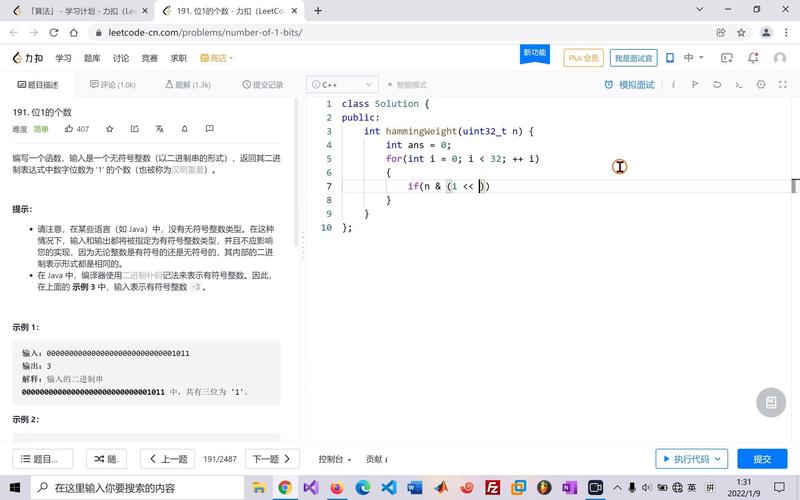Subscribe with the bell icon under the problem title
Viewport: 800px width, 500px height.
(x=185, y=129)
